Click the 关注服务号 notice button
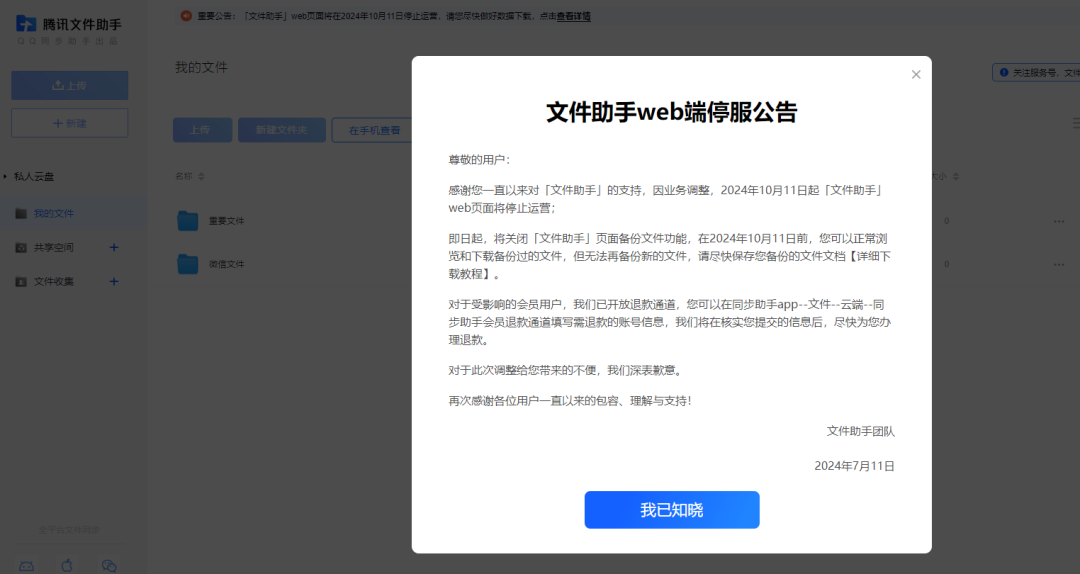 pyautogui.click(x=1036, y=72)
